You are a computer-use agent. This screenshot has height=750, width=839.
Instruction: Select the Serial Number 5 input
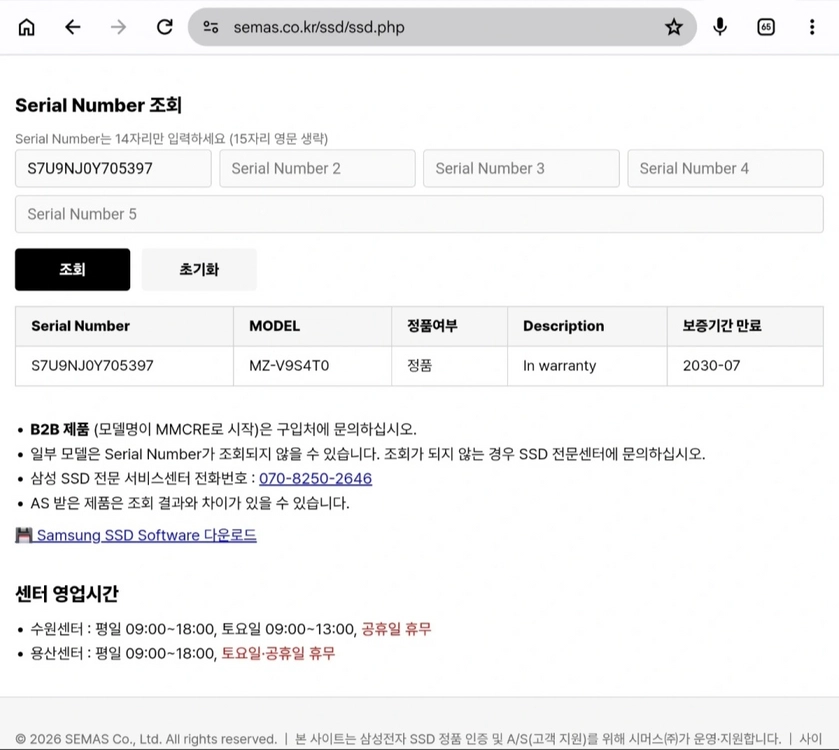pyautogui.click(x=419, y=214)
